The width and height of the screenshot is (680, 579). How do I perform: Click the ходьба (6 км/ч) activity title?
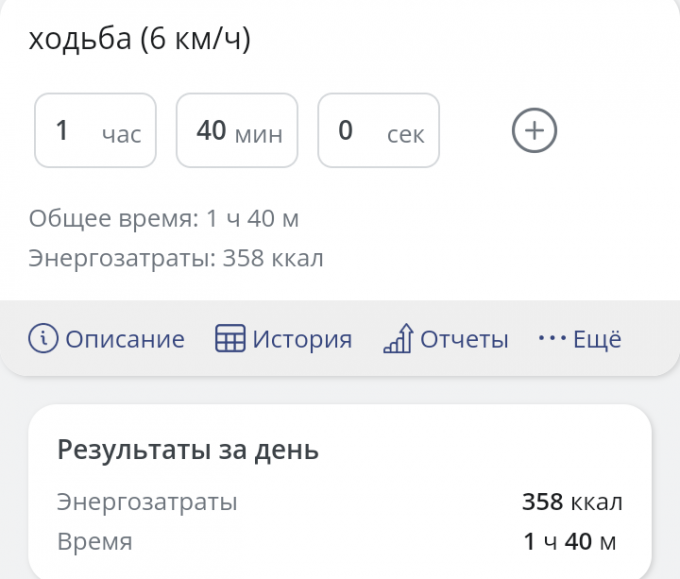click(139, 39)
